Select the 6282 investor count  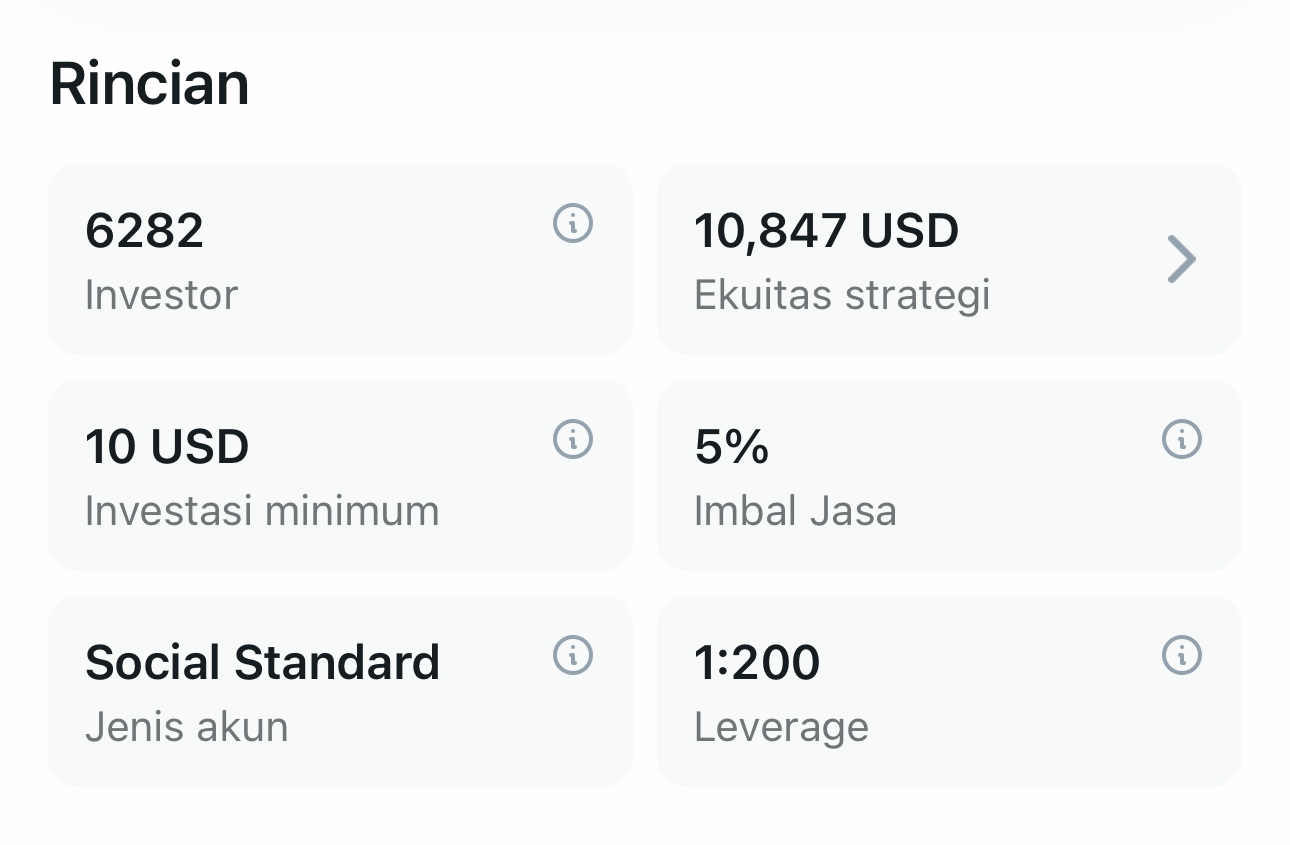point(144,231)
